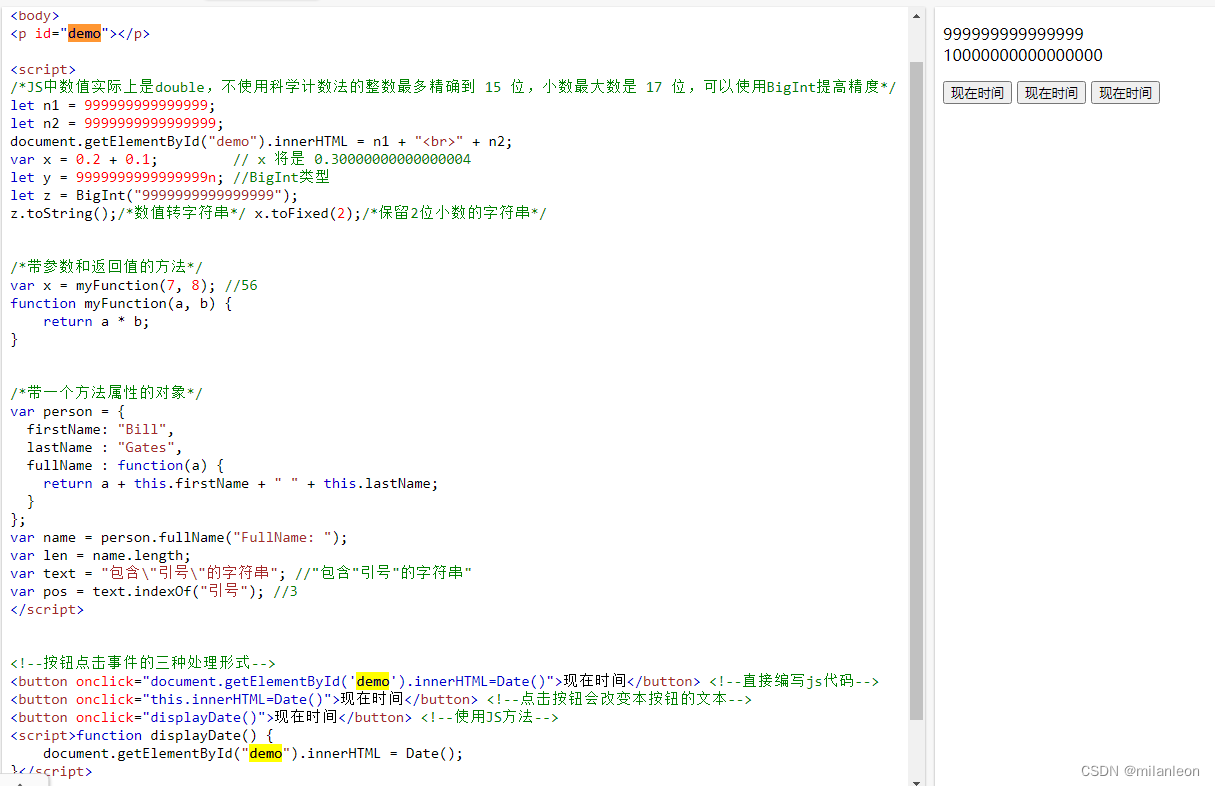
Task: Click the 按钮点击事件的三种处理形式 HTML comment
Action: tap(143, 663)
